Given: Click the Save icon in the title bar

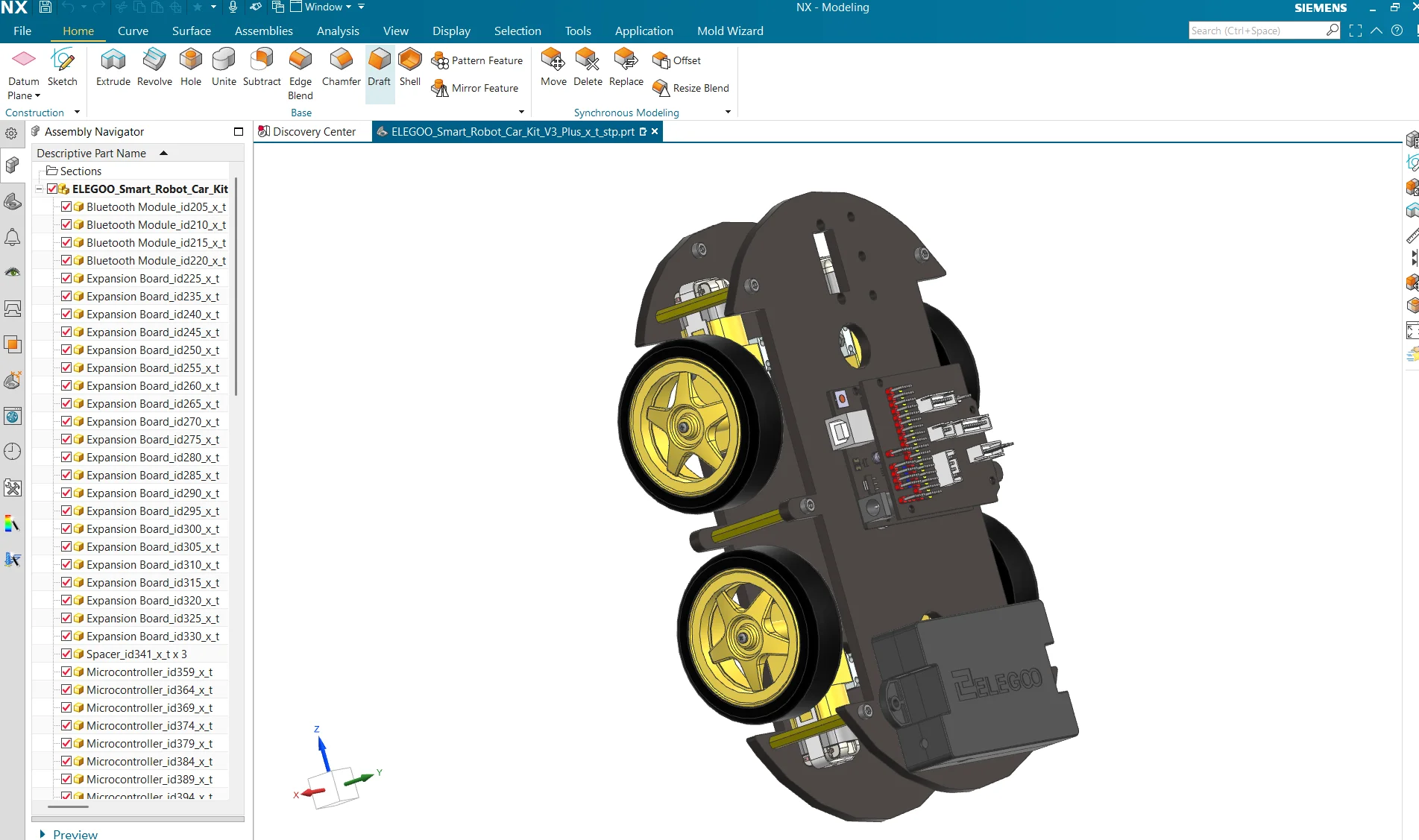Looking at the screenshot, I should (45, 7).
